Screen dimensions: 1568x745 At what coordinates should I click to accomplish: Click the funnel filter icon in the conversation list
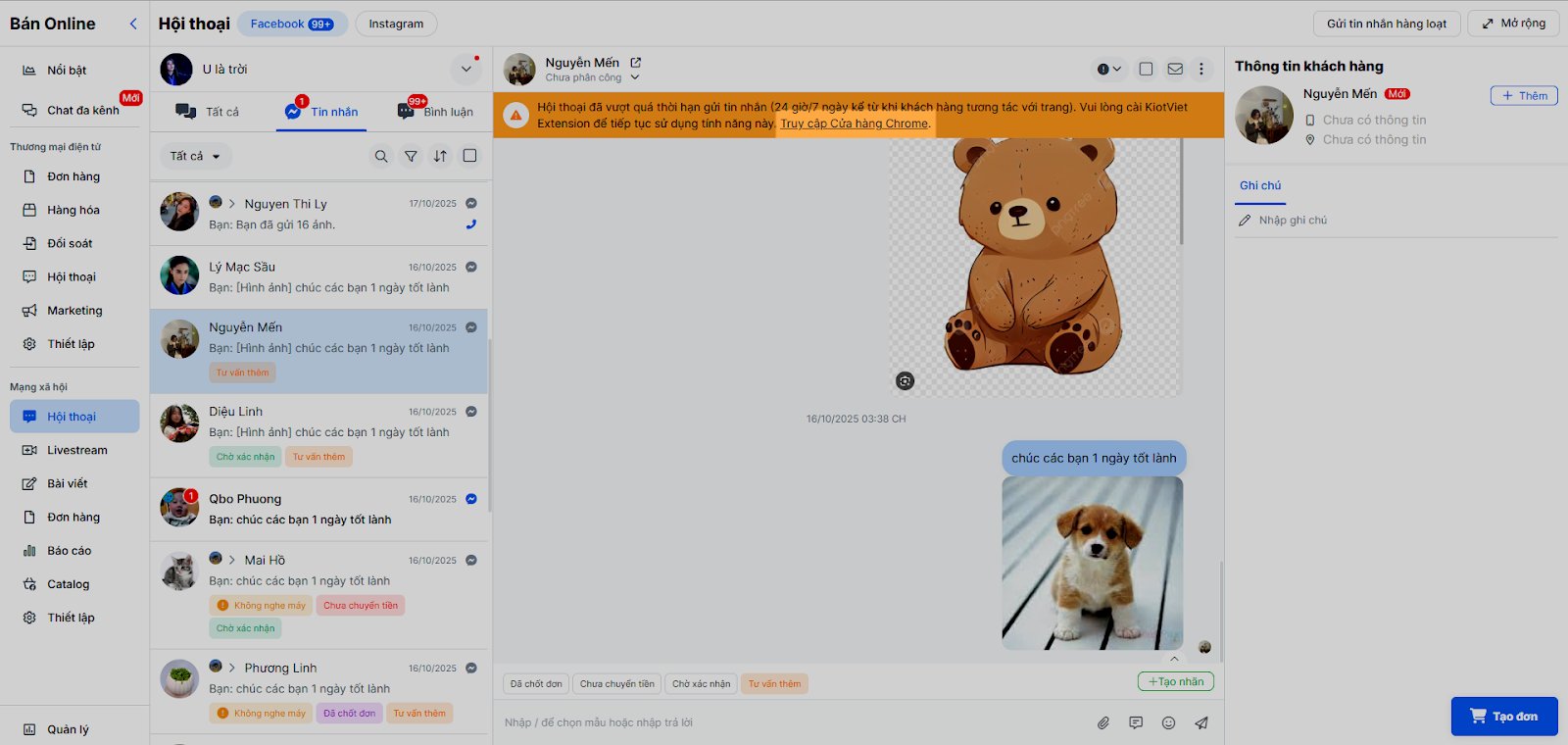(412, 156)
